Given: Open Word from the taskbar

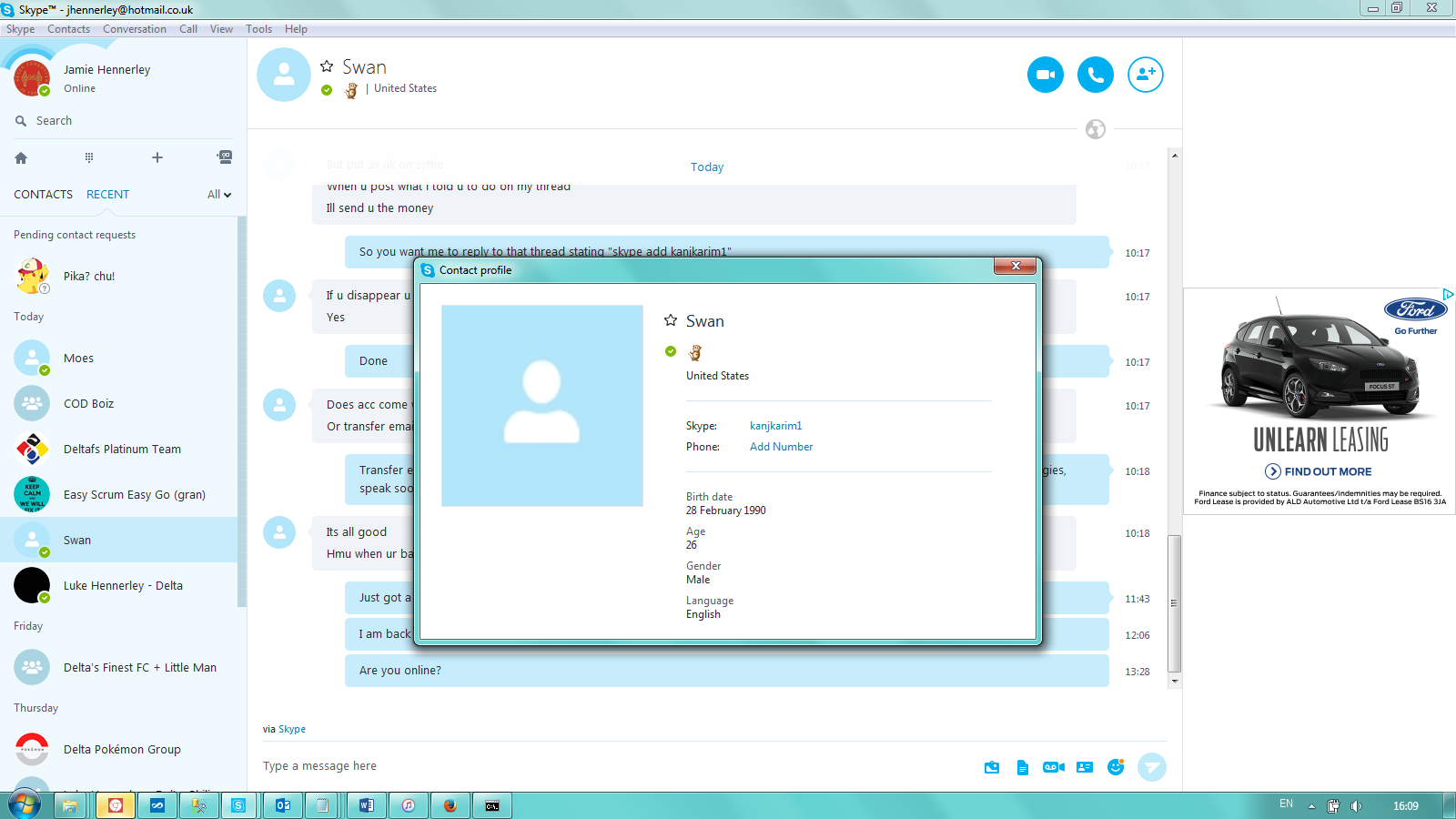Looking at the screenshot, I should (367, 805).
